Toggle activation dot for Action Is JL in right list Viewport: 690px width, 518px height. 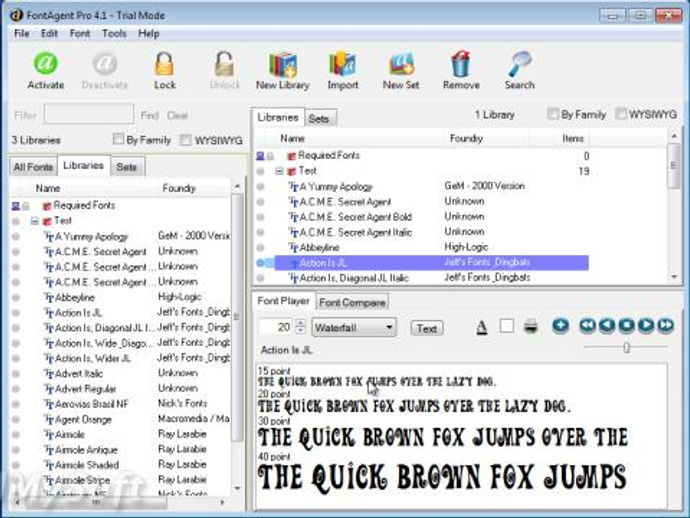261,263
